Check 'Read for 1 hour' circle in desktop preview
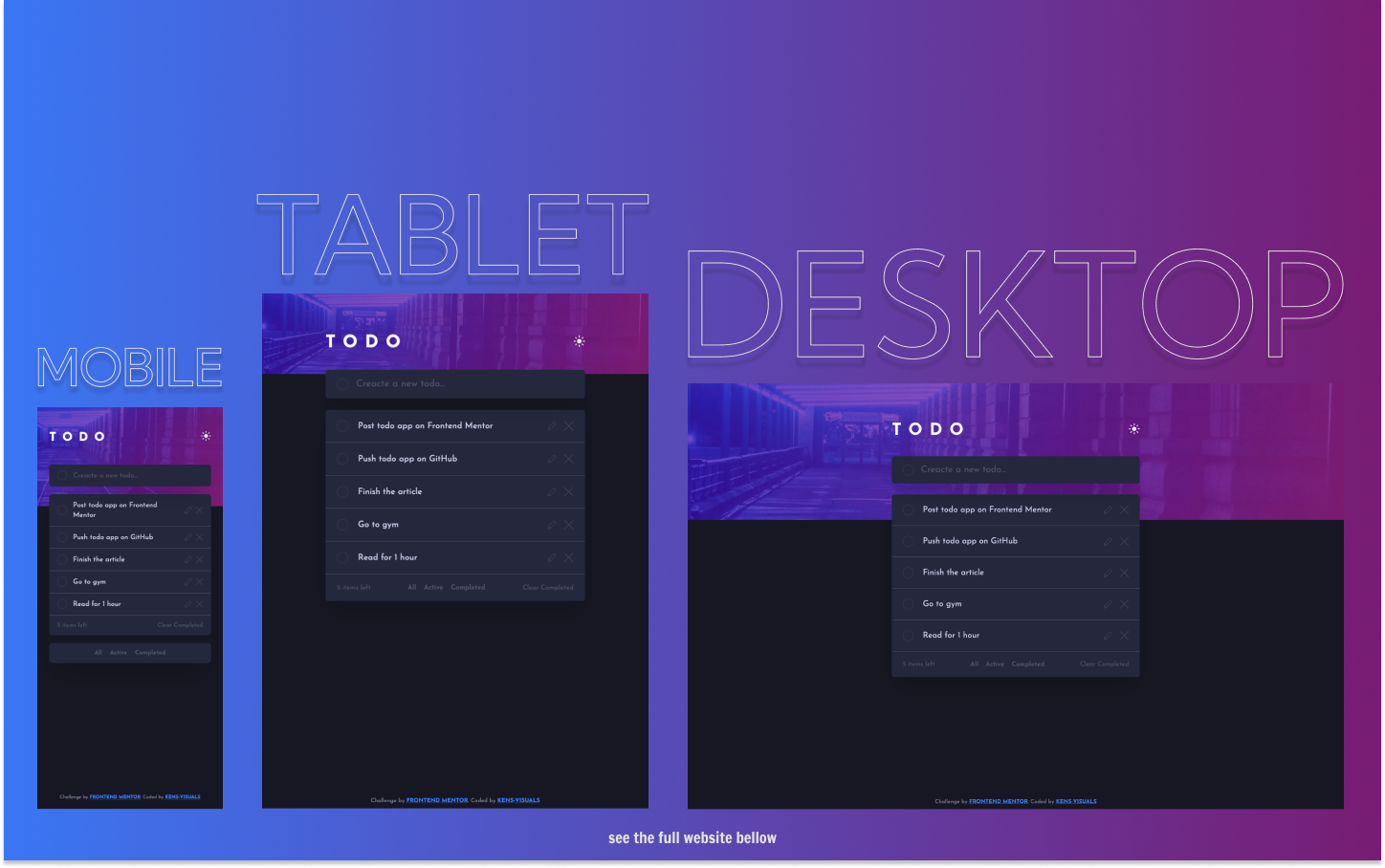Image resolution: width=1385 pixels, height=868 pixels. [x=908, y=636]
